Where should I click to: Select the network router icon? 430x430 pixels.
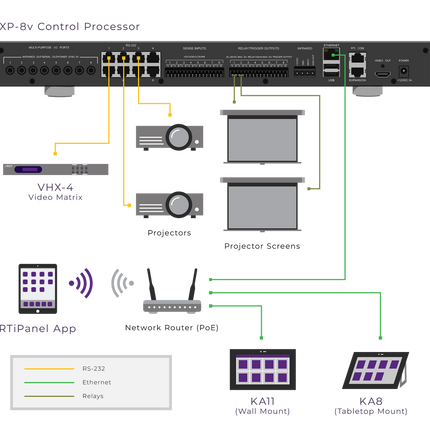coord(172,291)
